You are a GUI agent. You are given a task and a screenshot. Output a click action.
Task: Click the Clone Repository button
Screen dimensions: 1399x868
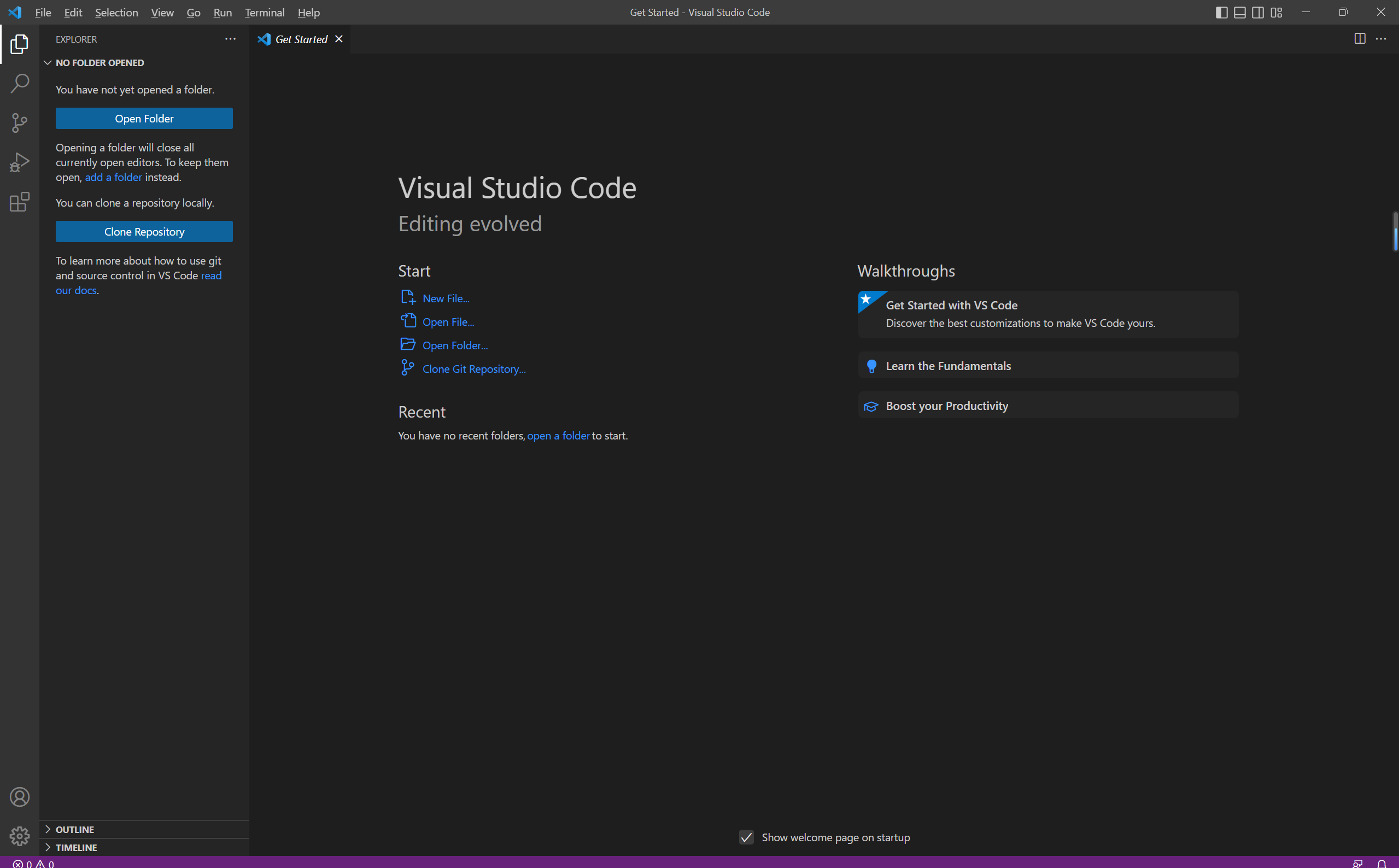click(x=144, y=232)
